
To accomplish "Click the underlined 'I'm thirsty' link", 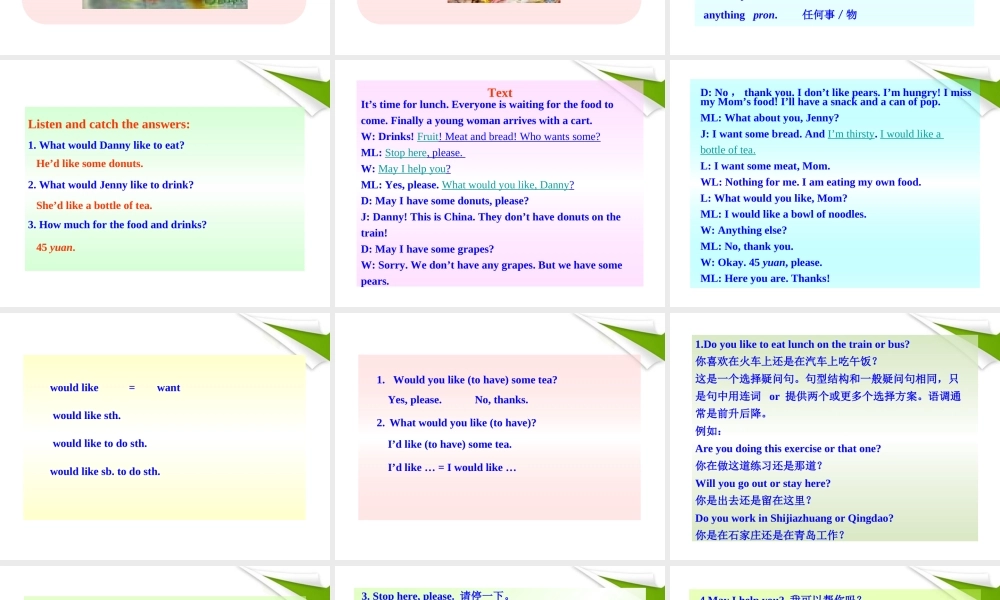I will (x=851, y=134).
